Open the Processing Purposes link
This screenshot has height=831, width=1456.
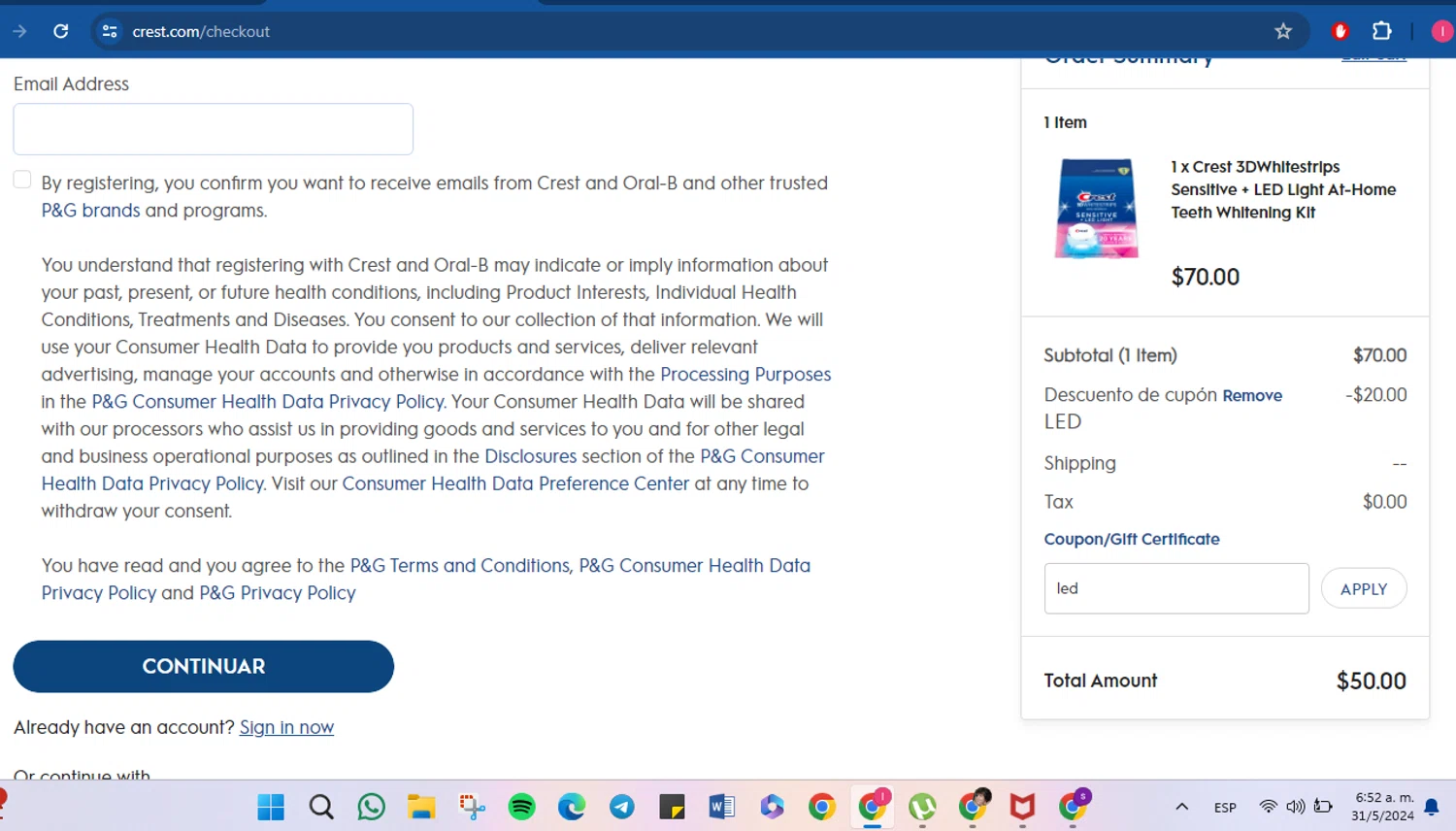745,374
